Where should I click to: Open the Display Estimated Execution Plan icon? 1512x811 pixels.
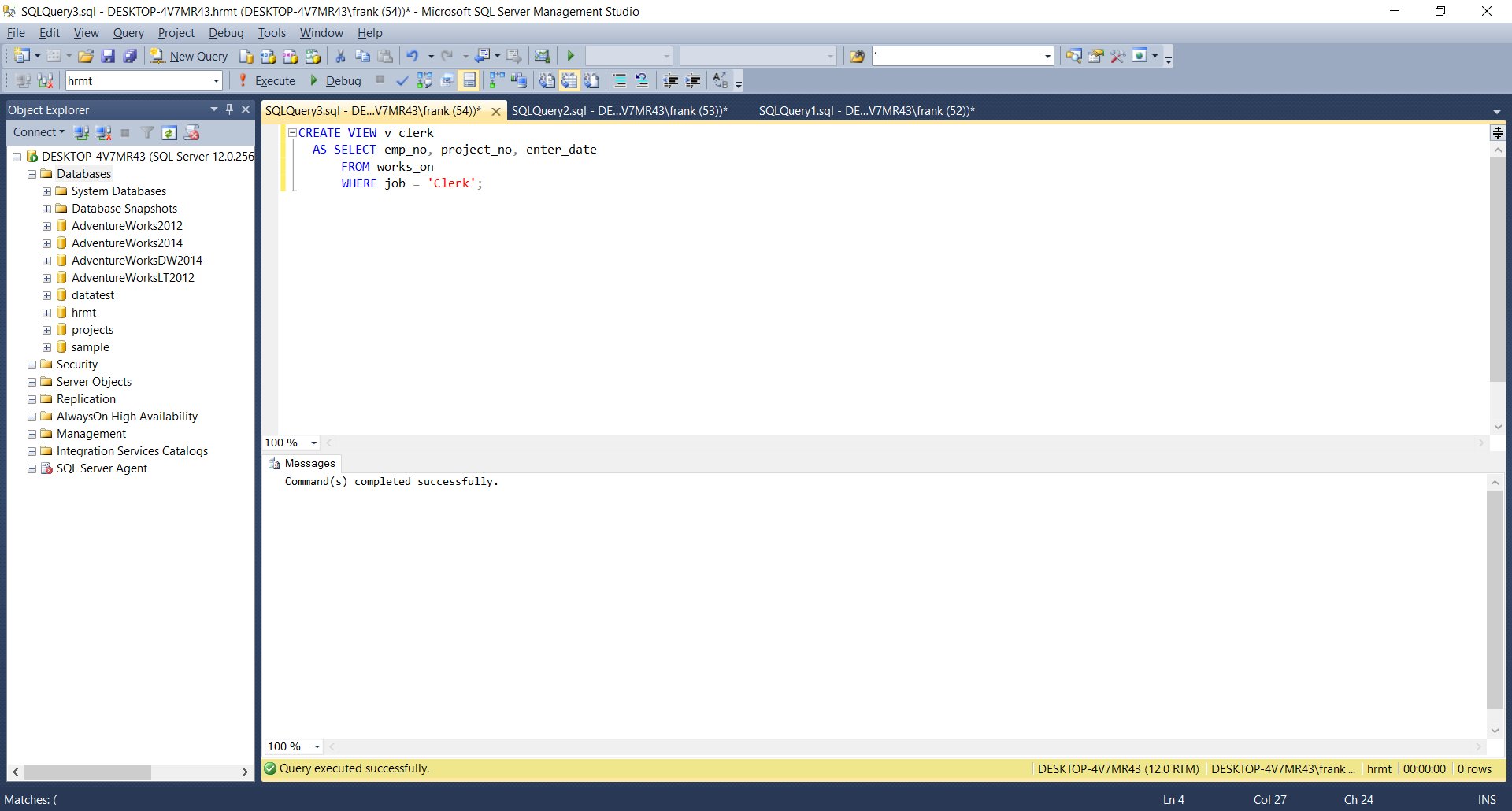425,80
